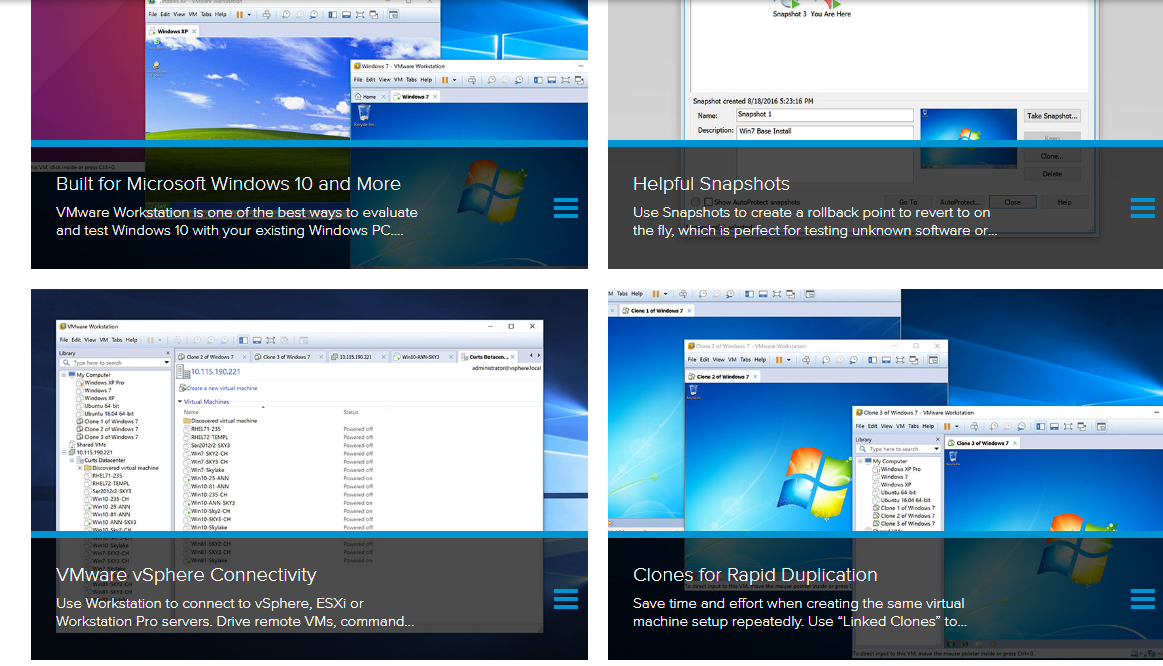Click the '10.115.190.221' server title text
The height and width of the screenshot is (666, 1163).
click(x=216, y=372)
